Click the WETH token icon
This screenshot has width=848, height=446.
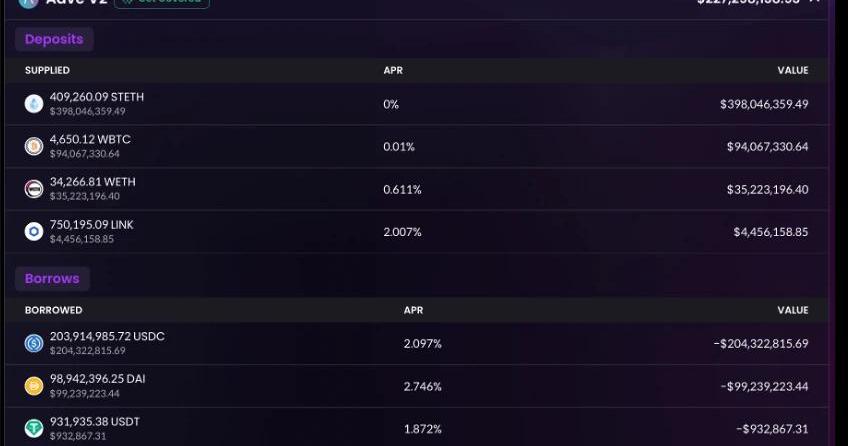coord(34,189)
